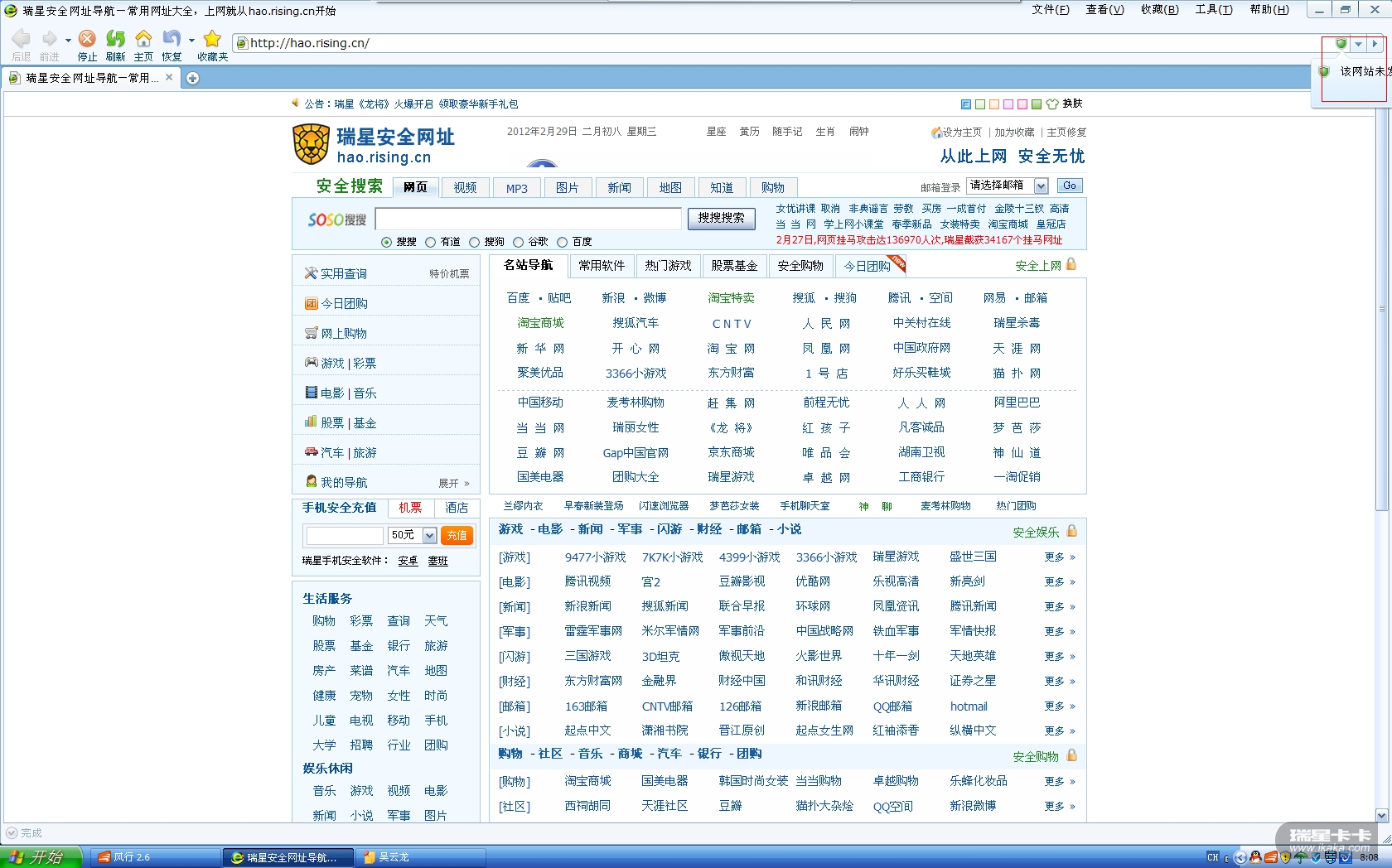Switch to the 常用软件 tab
1392x868 pixels.
click(602, 266)
